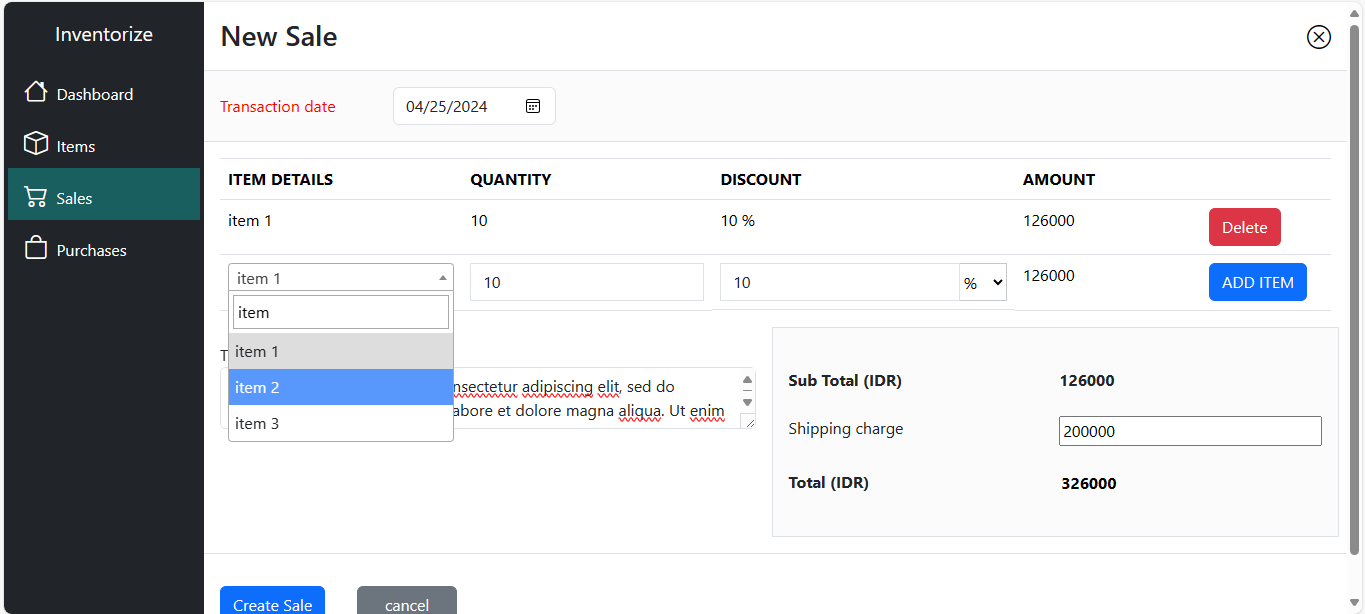
Task: Open the % discount type dropdown
Action: tap(983, 282)
